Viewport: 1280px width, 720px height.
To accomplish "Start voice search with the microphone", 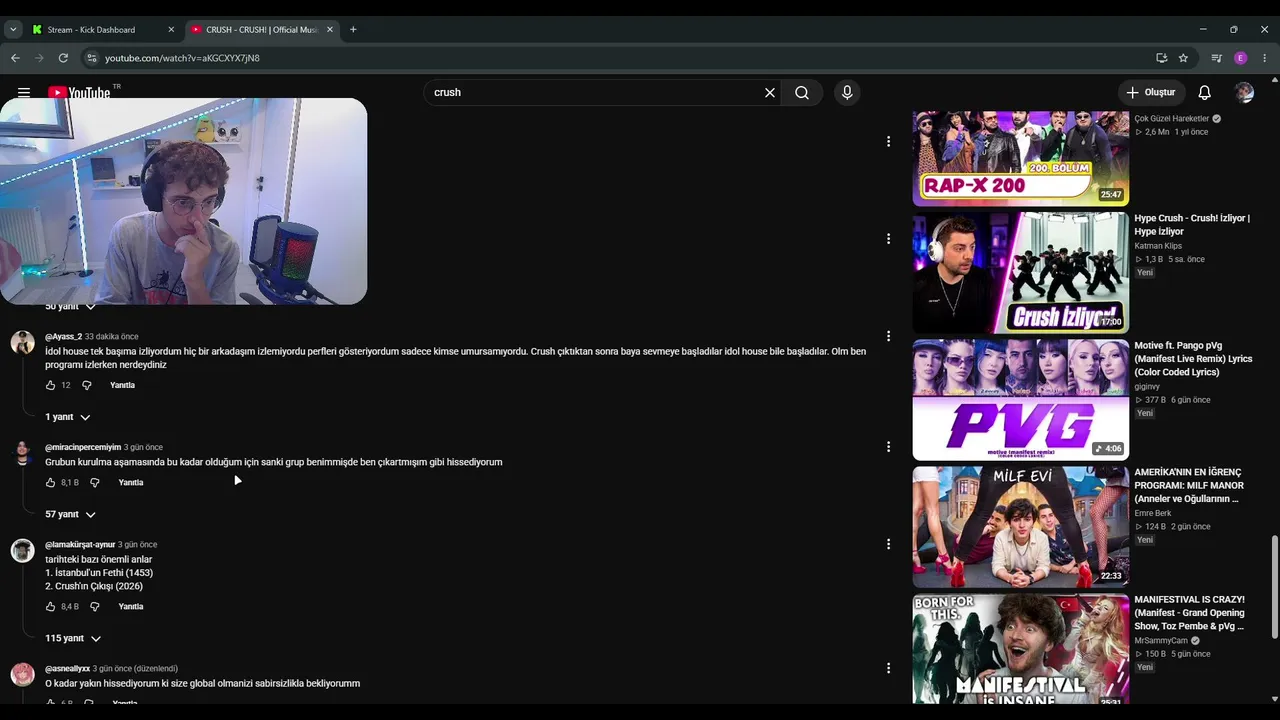I will tap(847, 92).
